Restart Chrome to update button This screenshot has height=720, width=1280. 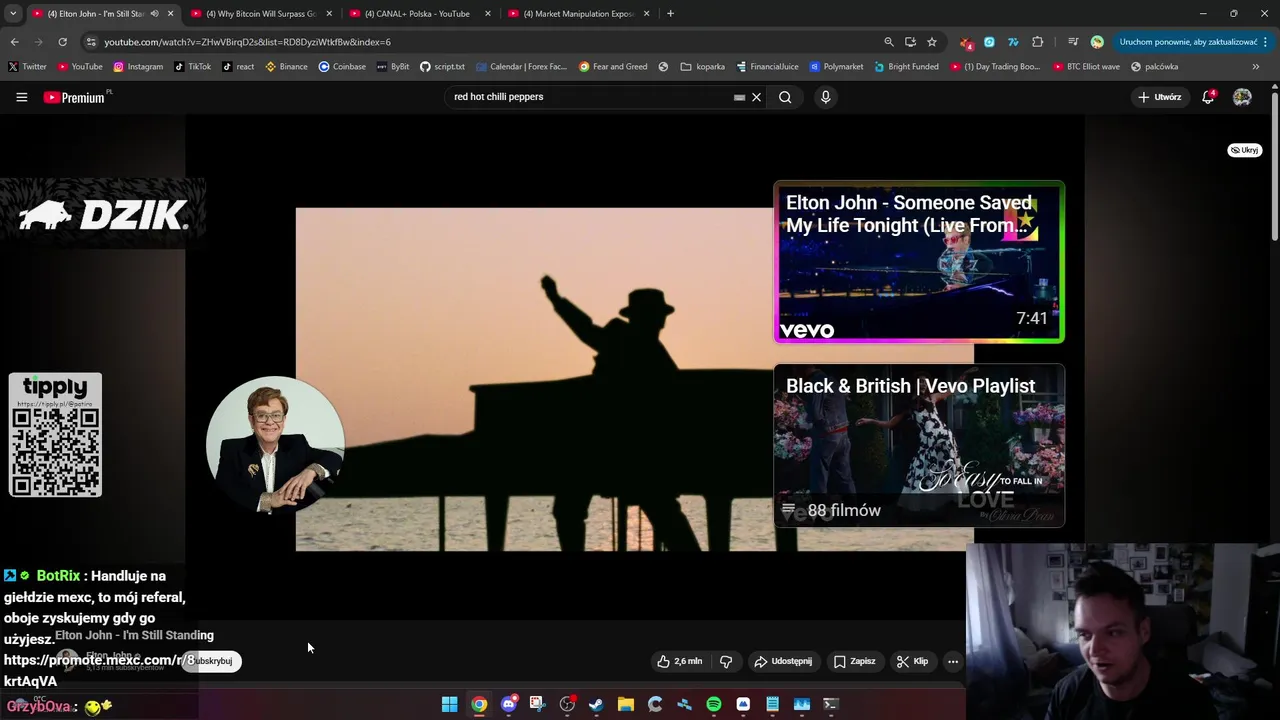[1187, 42]
